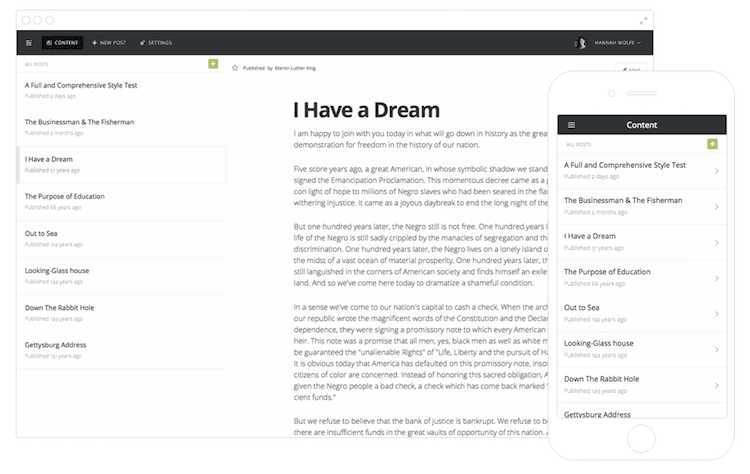The image size is (750, 474).
Task: Open chevron for 'Down The Rabbit Hole' on phone
Action: (x=717, y=386)
